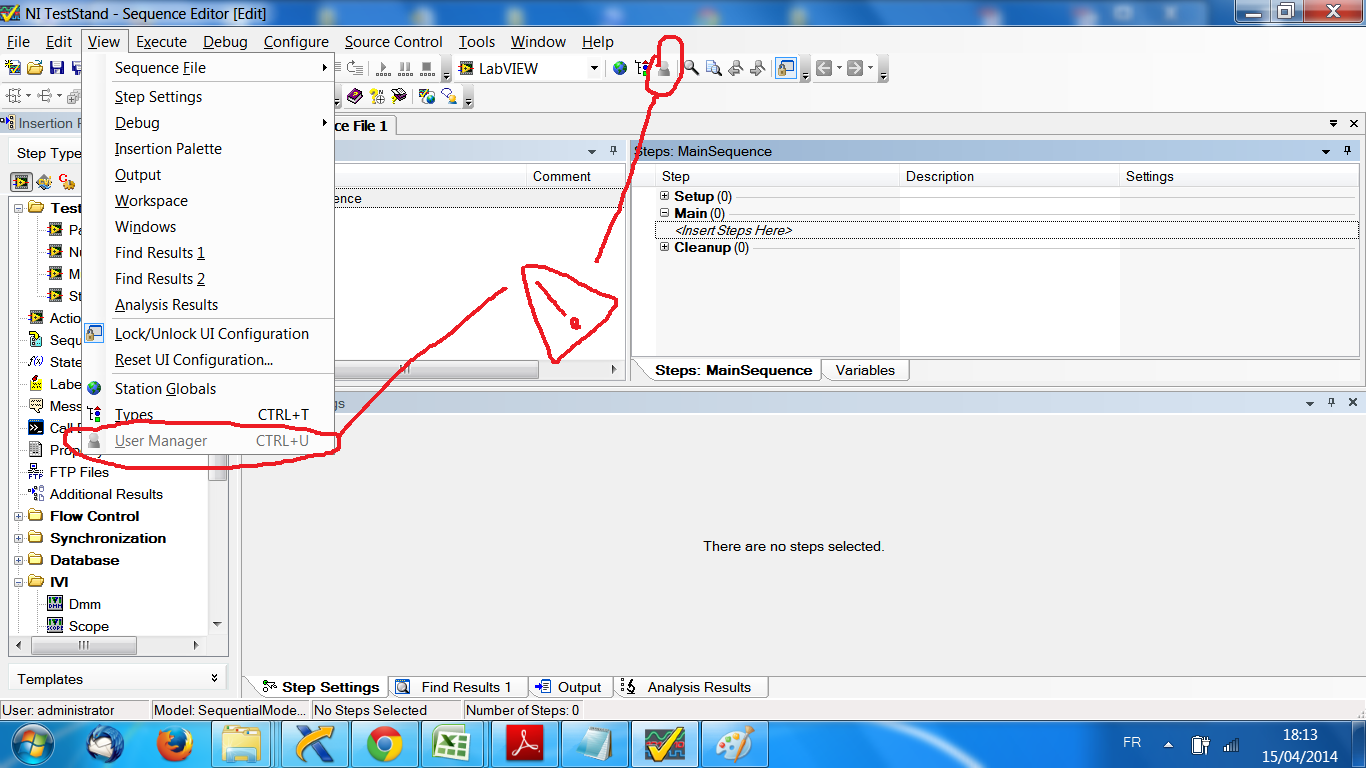Screen dimensions: 1366x768
Task: Click the Navigate Back arrow toolbar button
Action: 824,68
